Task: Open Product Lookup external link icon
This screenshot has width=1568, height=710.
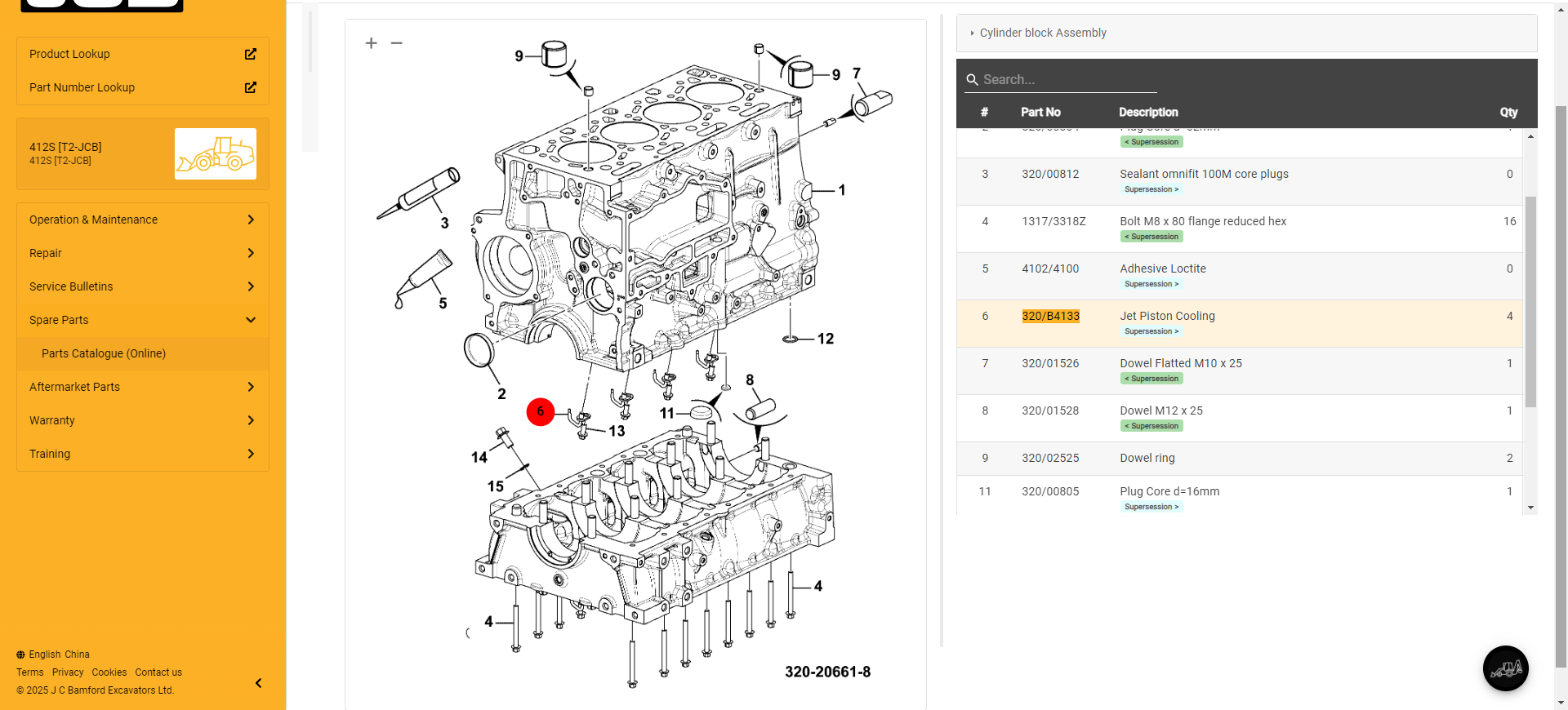Action: (x=251, y=54)
